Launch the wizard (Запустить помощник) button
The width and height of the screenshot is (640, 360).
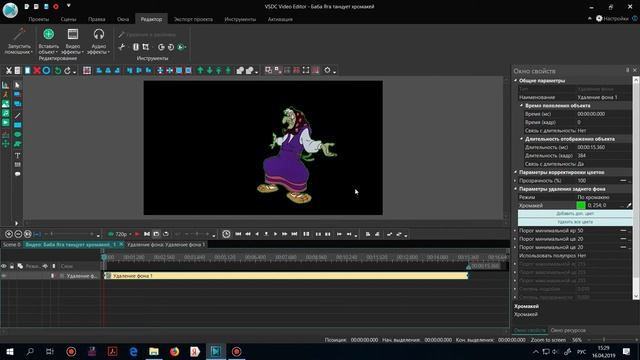tap(19, 41)
